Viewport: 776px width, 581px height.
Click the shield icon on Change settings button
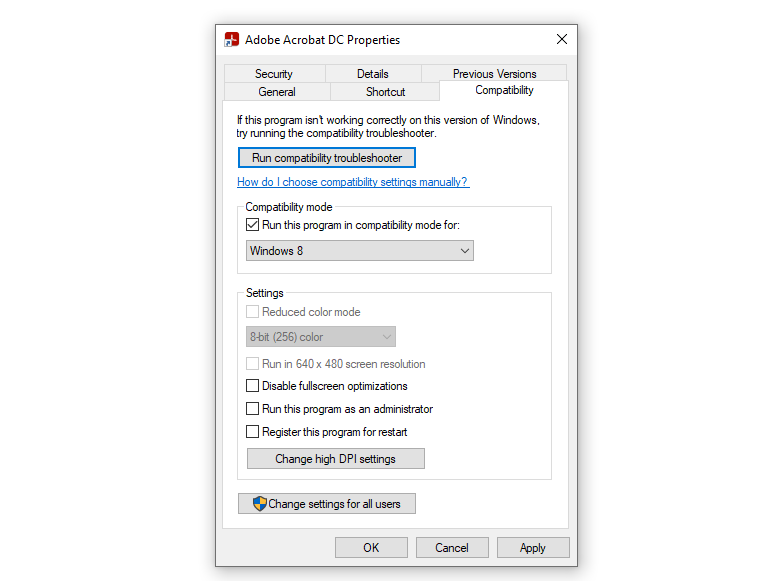click(259, 504)
